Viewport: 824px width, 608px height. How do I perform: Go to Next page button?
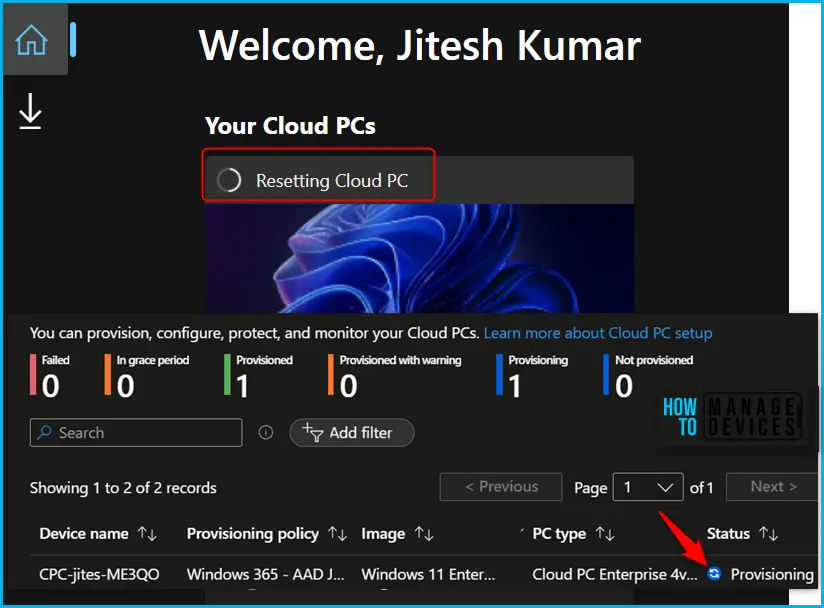coord(773,487)
